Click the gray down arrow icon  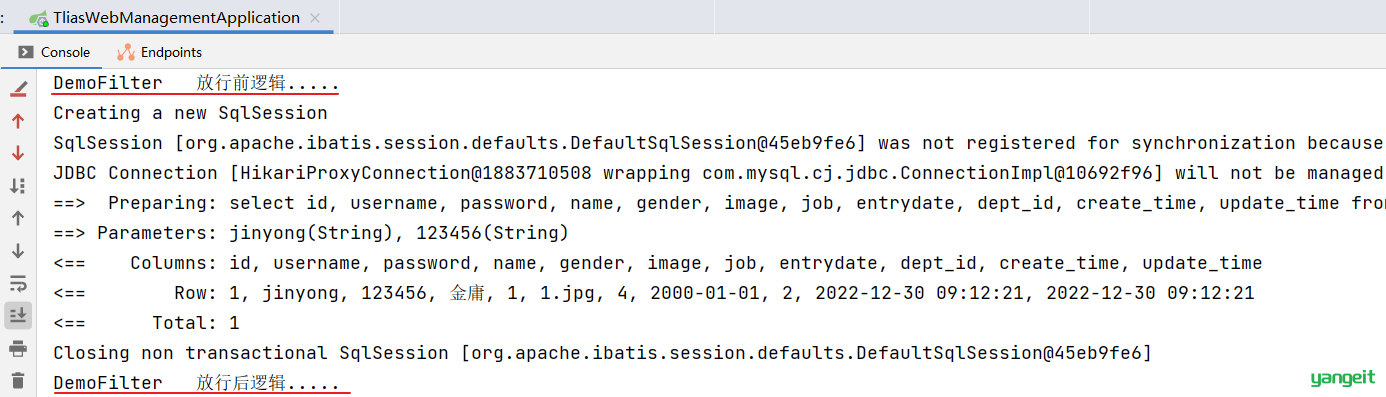18,251
